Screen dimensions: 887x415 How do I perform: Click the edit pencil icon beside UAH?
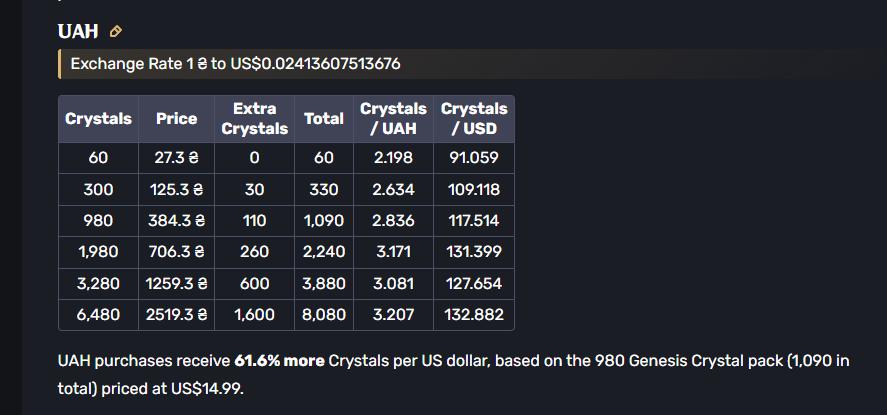(x=115, y=32)
